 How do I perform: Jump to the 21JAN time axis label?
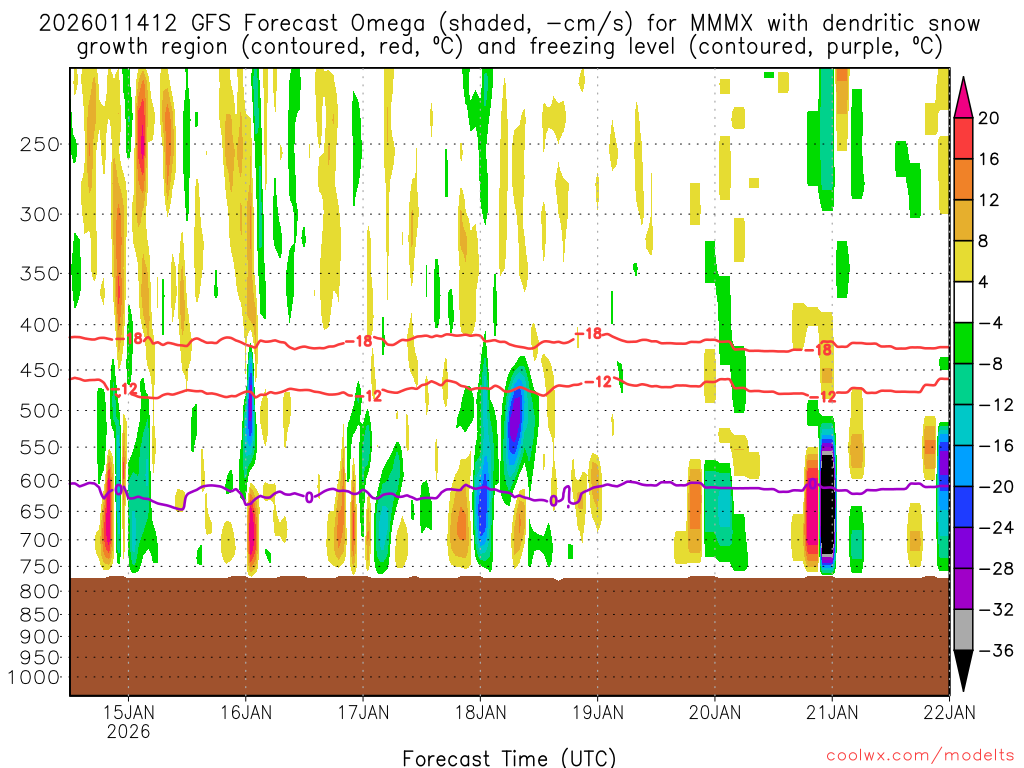832,712
